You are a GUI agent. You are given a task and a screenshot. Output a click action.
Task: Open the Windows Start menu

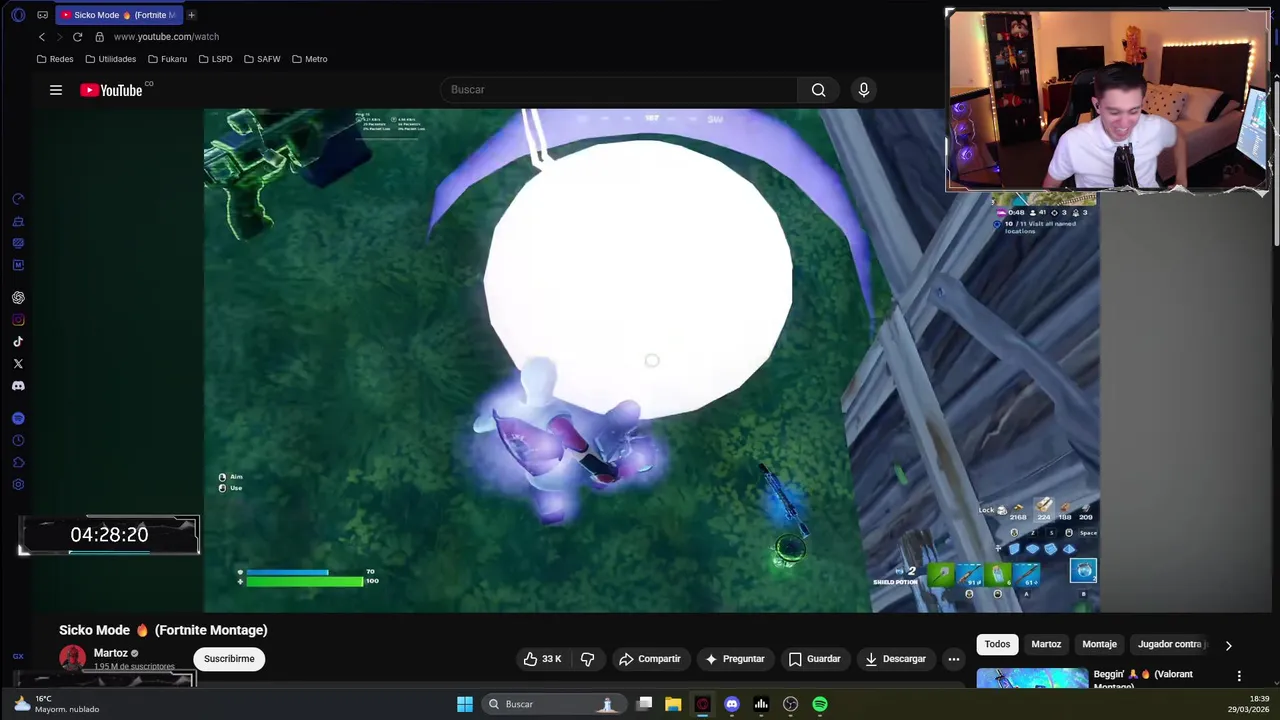(465, 704)
